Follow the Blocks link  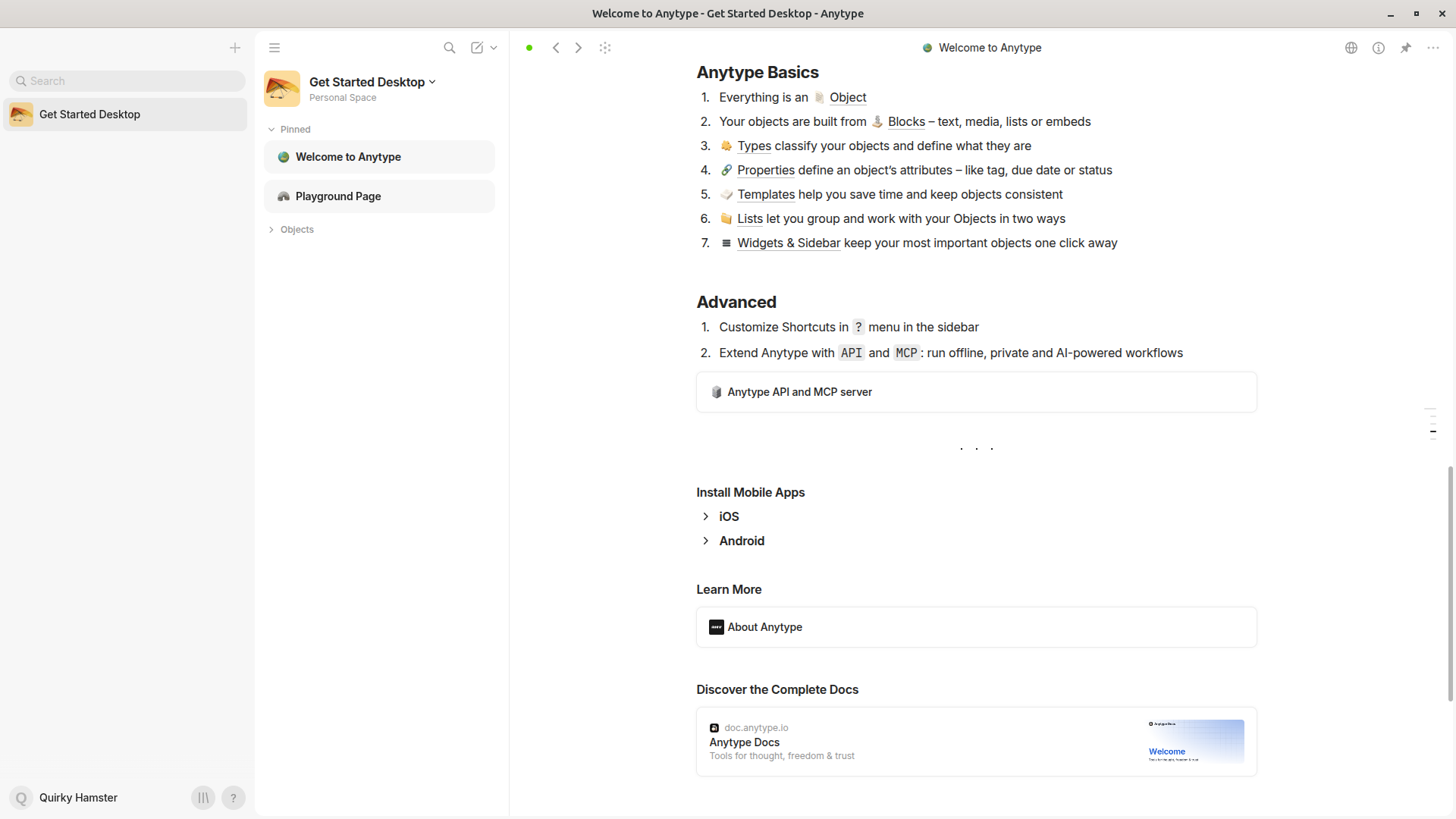click(906, 122)
